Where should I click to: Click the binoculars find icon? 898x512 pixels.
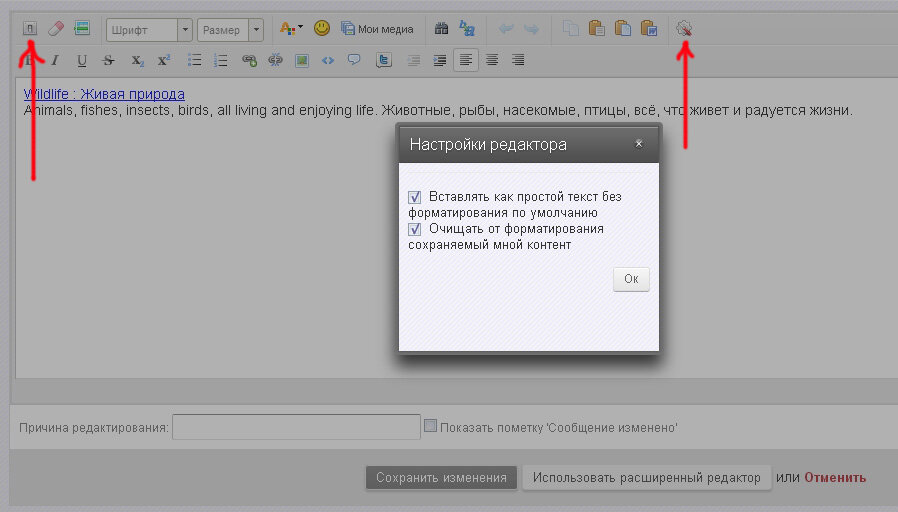(x=441, y=29)
